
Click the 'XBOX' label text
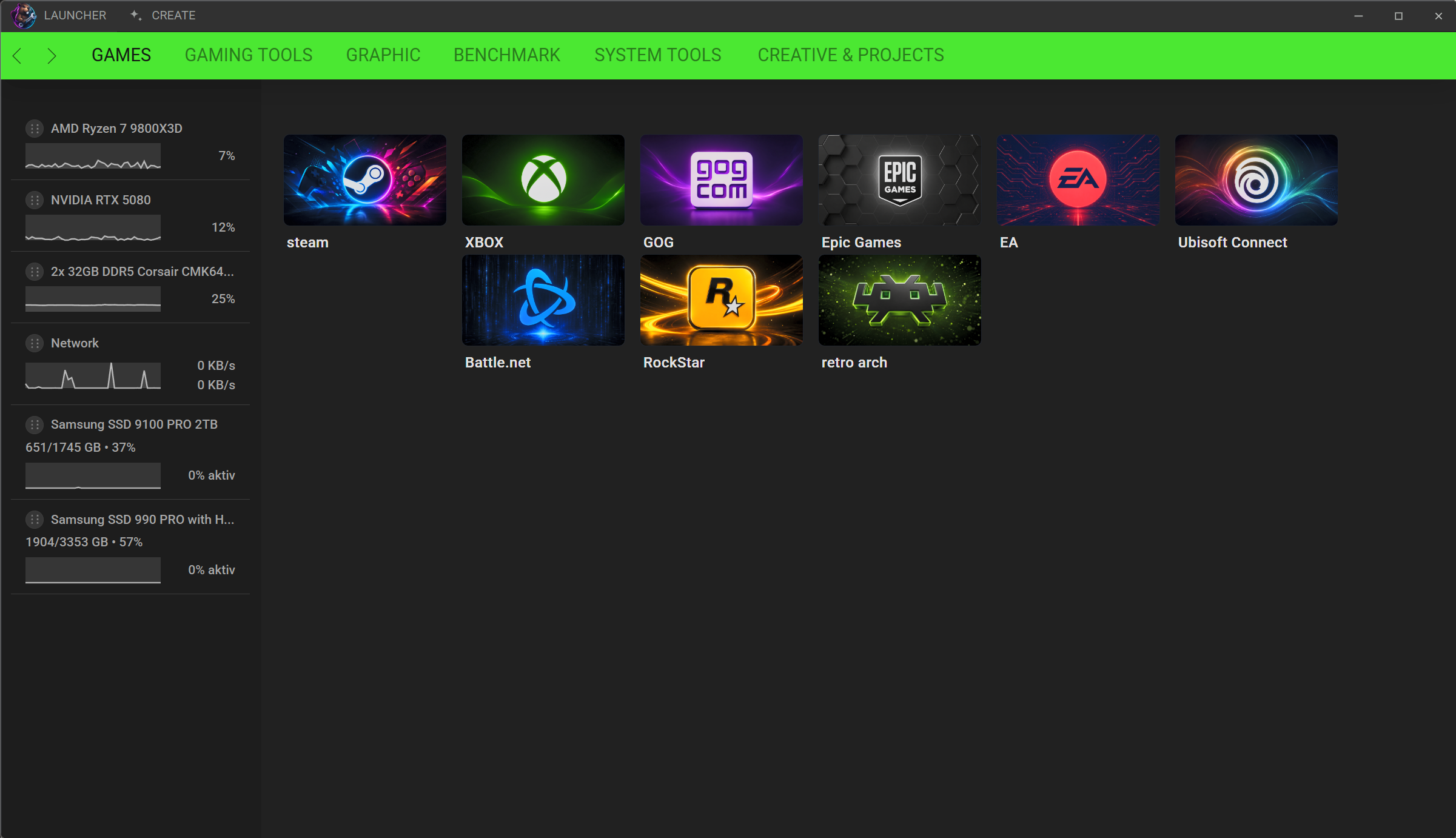484,243
